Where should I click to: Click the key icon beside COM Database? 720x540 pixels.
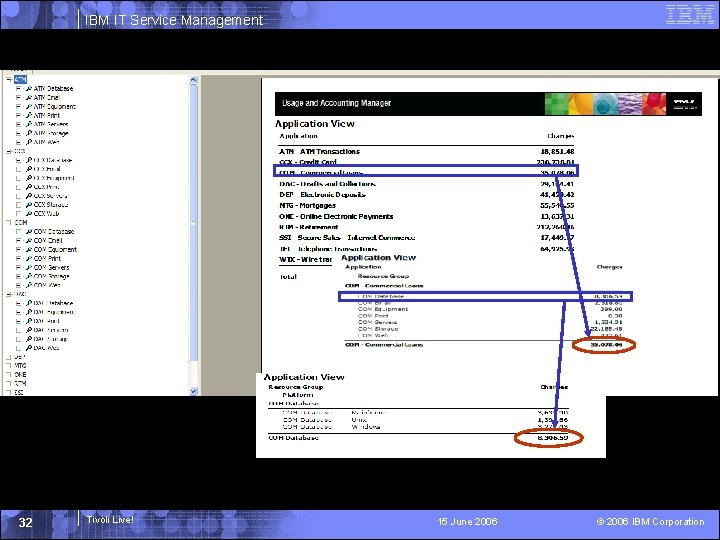(29, 232)
